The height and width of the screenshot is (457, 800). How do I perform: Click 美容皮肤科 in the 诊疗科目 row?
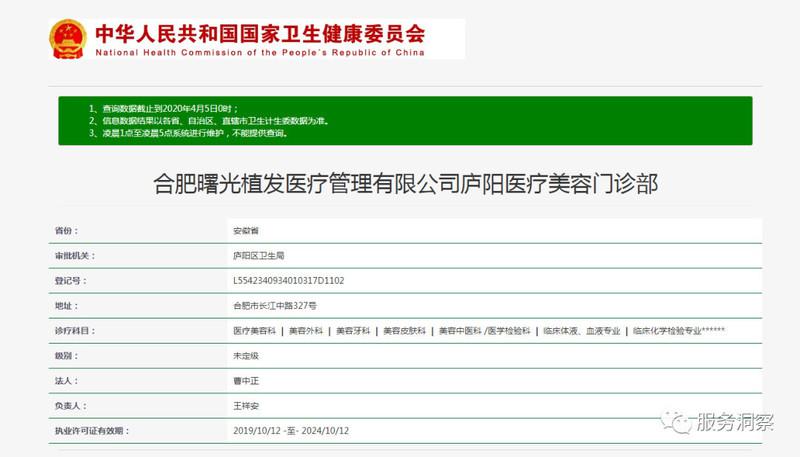pos(405,331)
